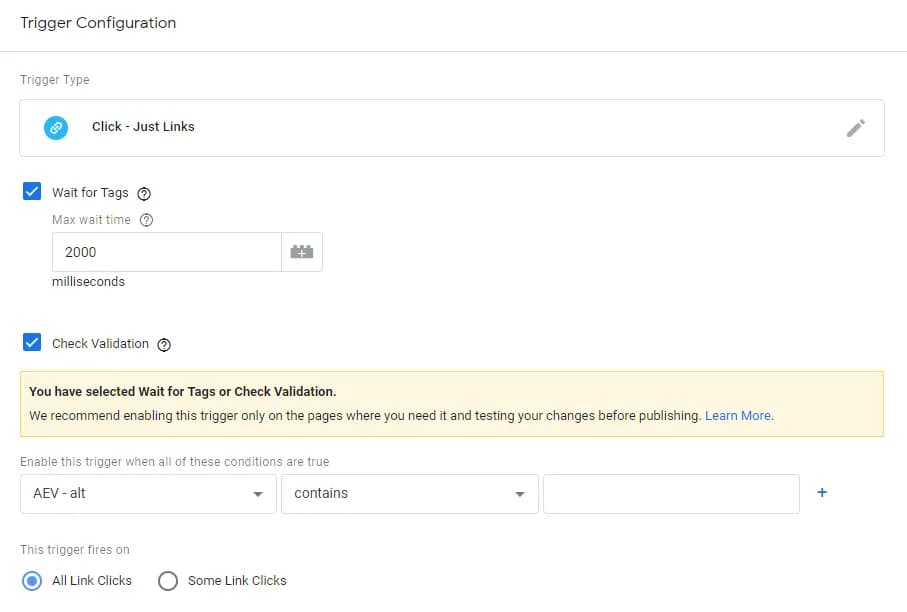Follow the Learn More link in warning
Viewport: 907px width, 612px height.
pos(738,415)
